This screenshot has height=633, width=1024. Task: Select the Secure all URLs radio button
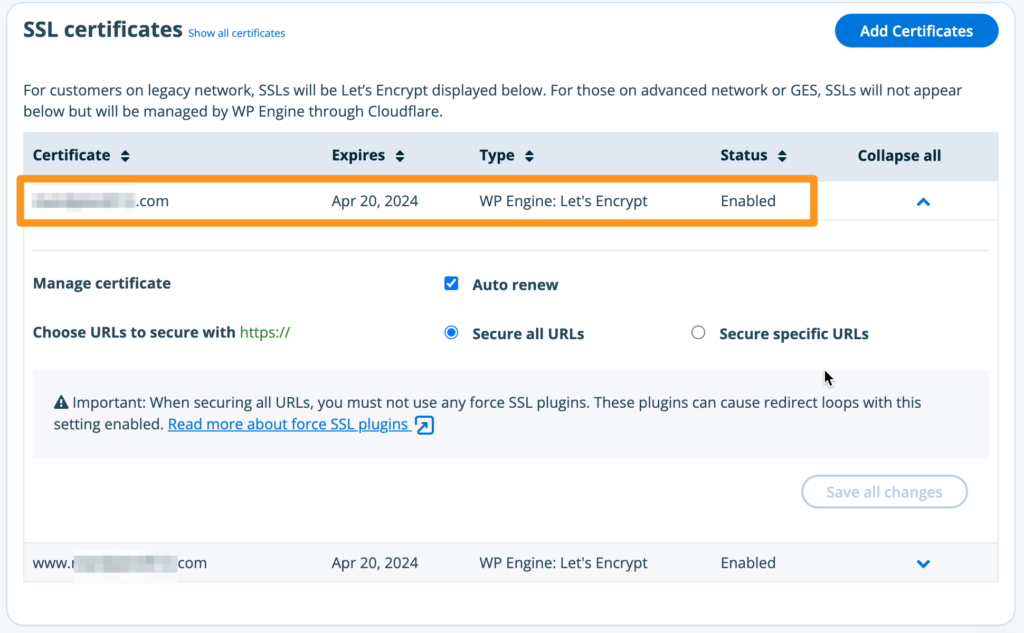tap(451, 333)
